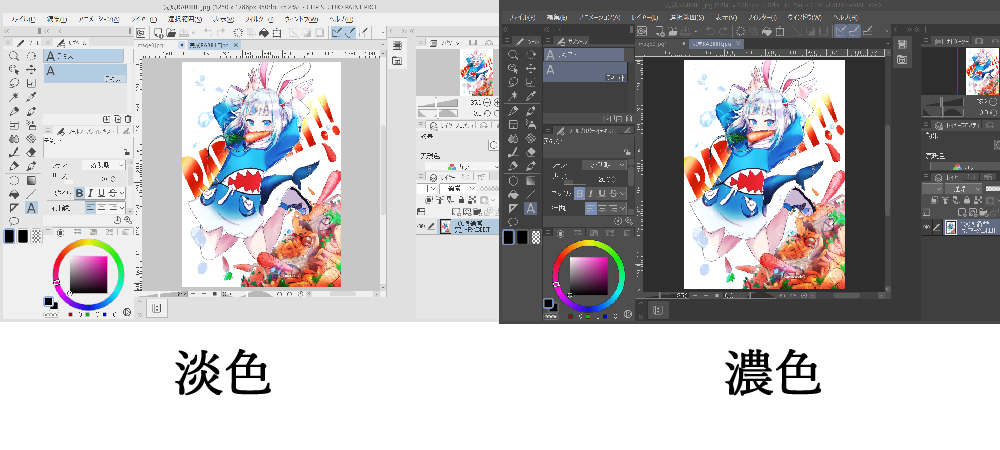This screenshot has width=1000, height=450.
Task: Close the active document tab in dark-theme window
Action: click(x=739, y=43)
